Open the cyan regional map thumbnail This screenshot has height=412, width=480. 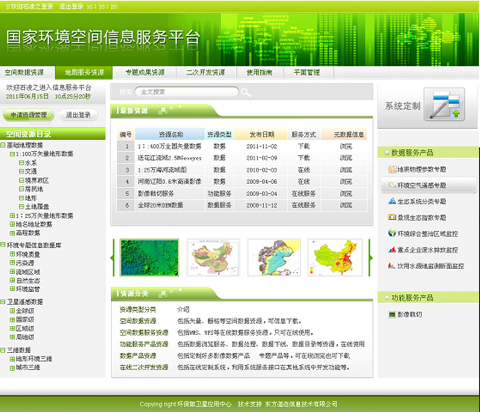coord(274,257)
